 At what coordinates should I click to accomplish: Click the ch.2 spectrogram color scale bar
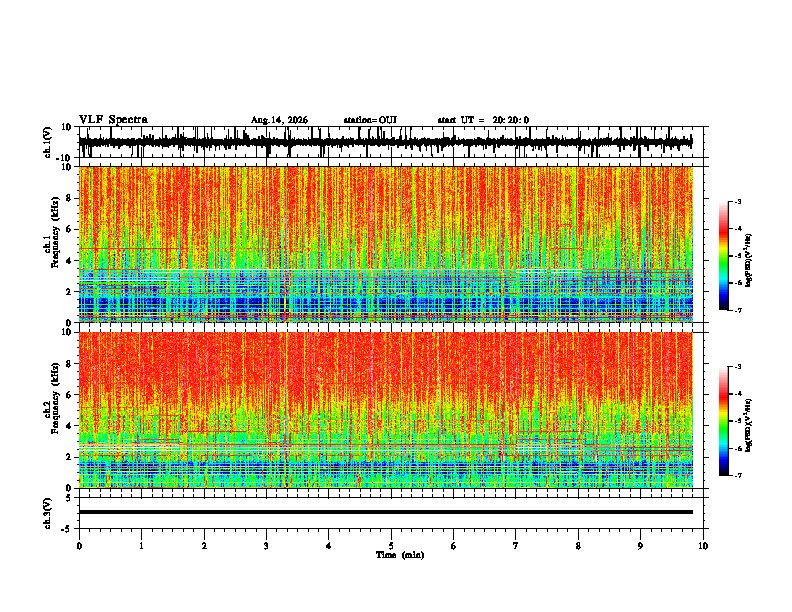(x=723, y=421)
